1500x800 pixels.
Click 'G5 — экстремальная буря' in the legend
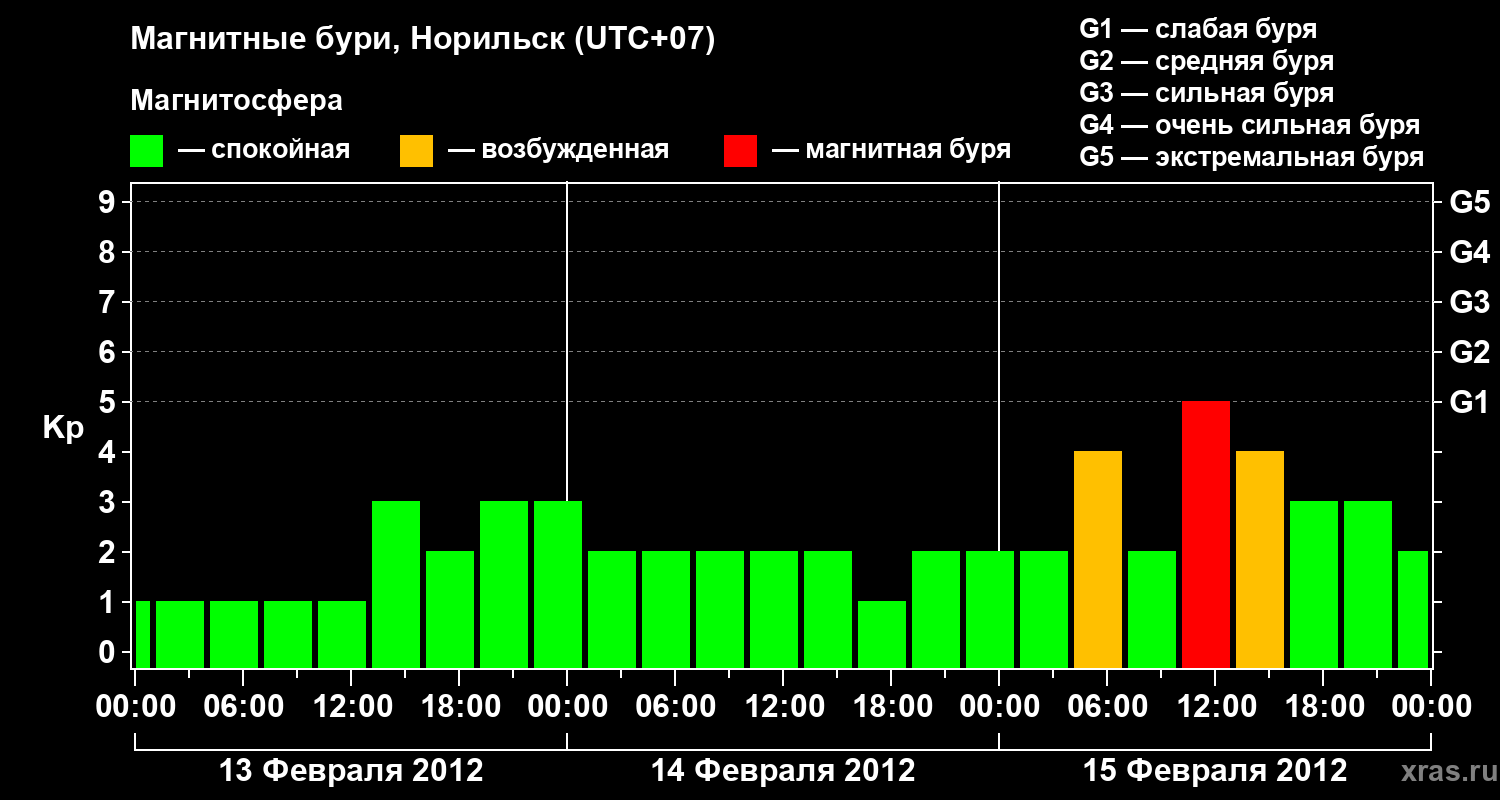coord(1252,157)
